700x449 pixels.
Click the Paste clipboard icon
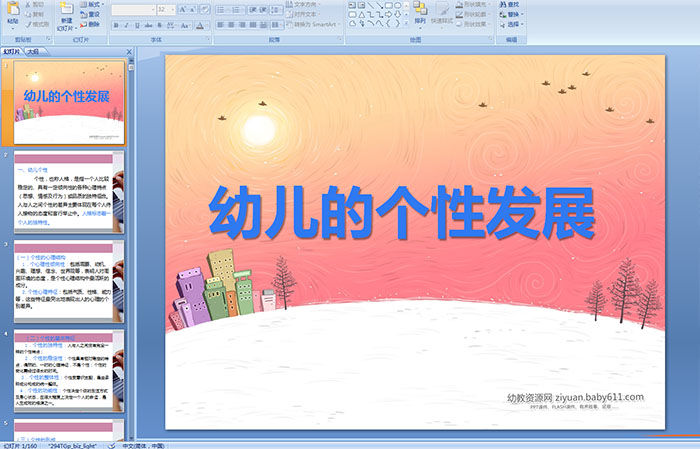point(13,9)
